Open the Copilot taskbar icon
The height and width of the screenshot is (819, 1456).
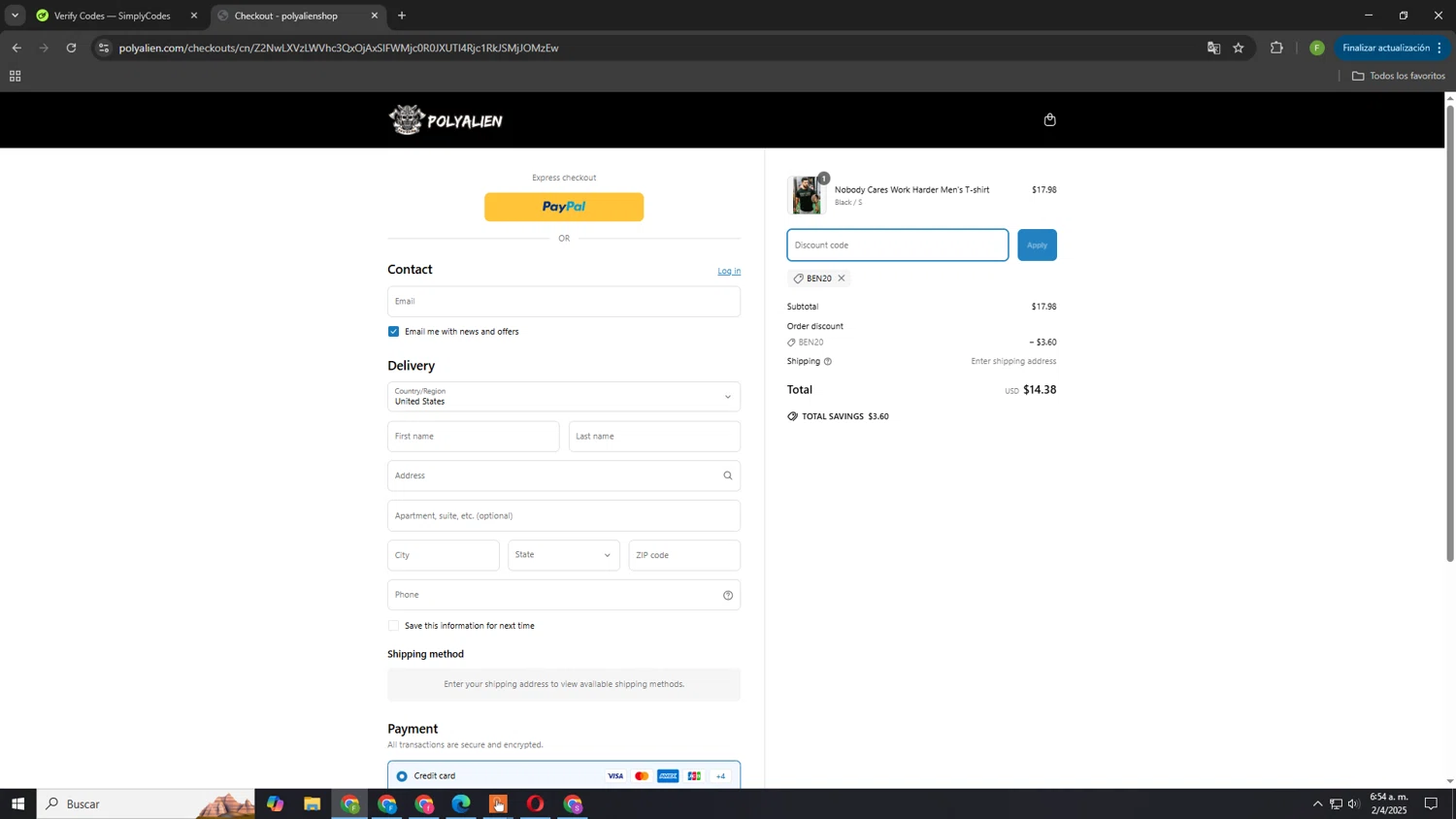[x=276, y=804]
